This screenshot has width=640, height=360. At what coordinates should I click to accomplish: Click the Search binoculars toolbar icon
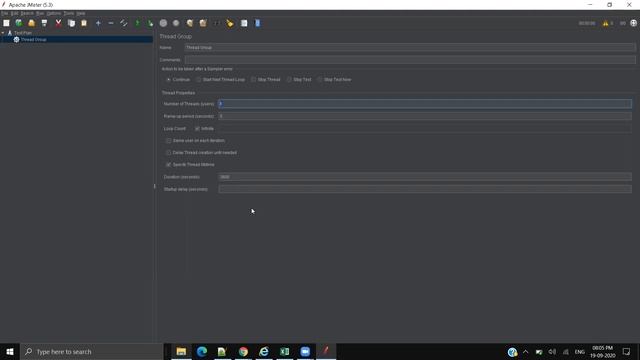(x=217, y=23)
